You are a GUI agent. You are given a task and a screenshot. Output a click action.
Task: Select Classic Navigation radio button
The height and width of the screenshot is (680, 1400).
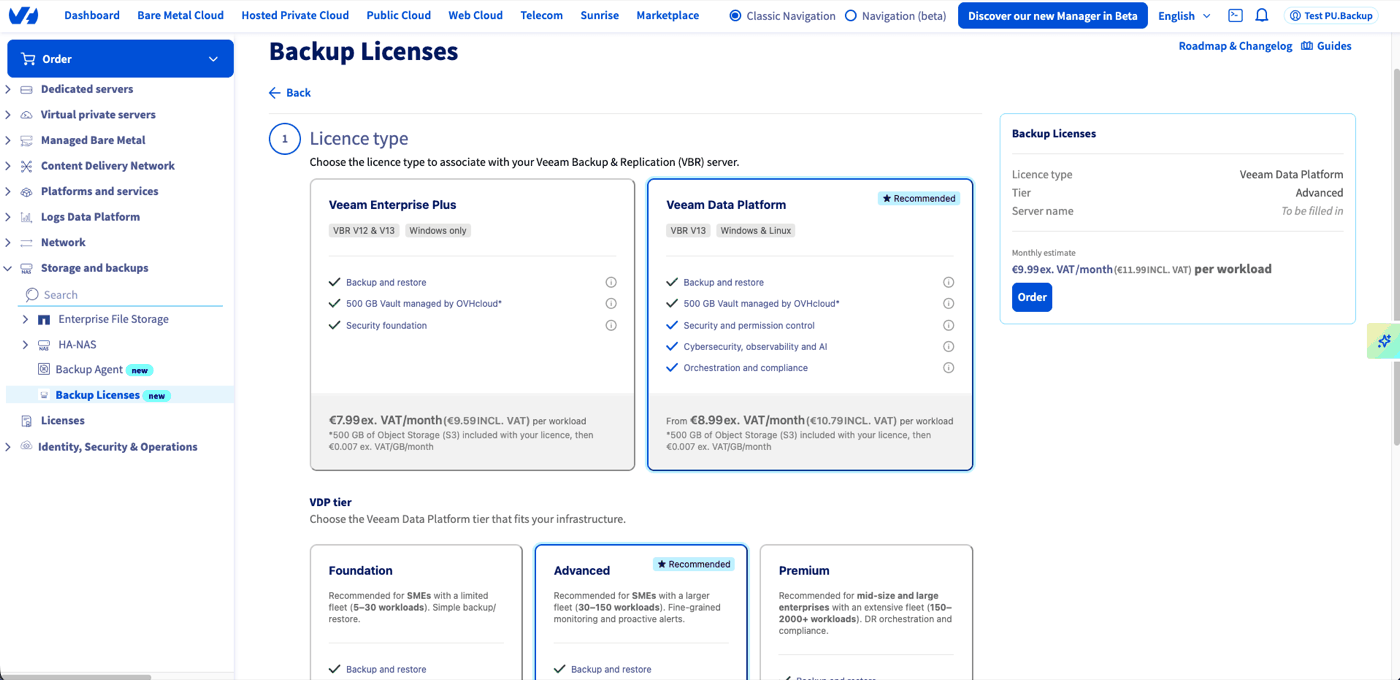735,16
